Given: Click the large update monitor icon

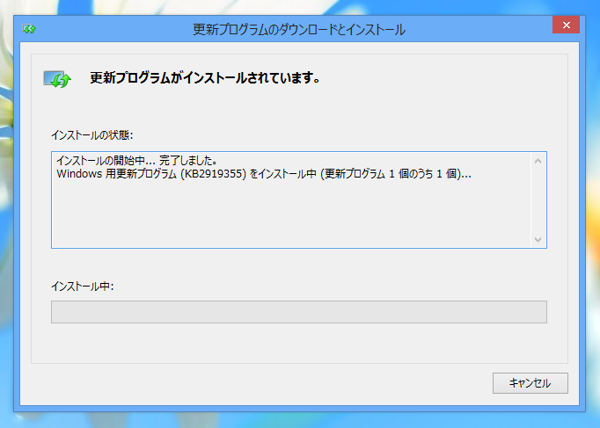Looking at the screenshot, I should tap(57, 79).
